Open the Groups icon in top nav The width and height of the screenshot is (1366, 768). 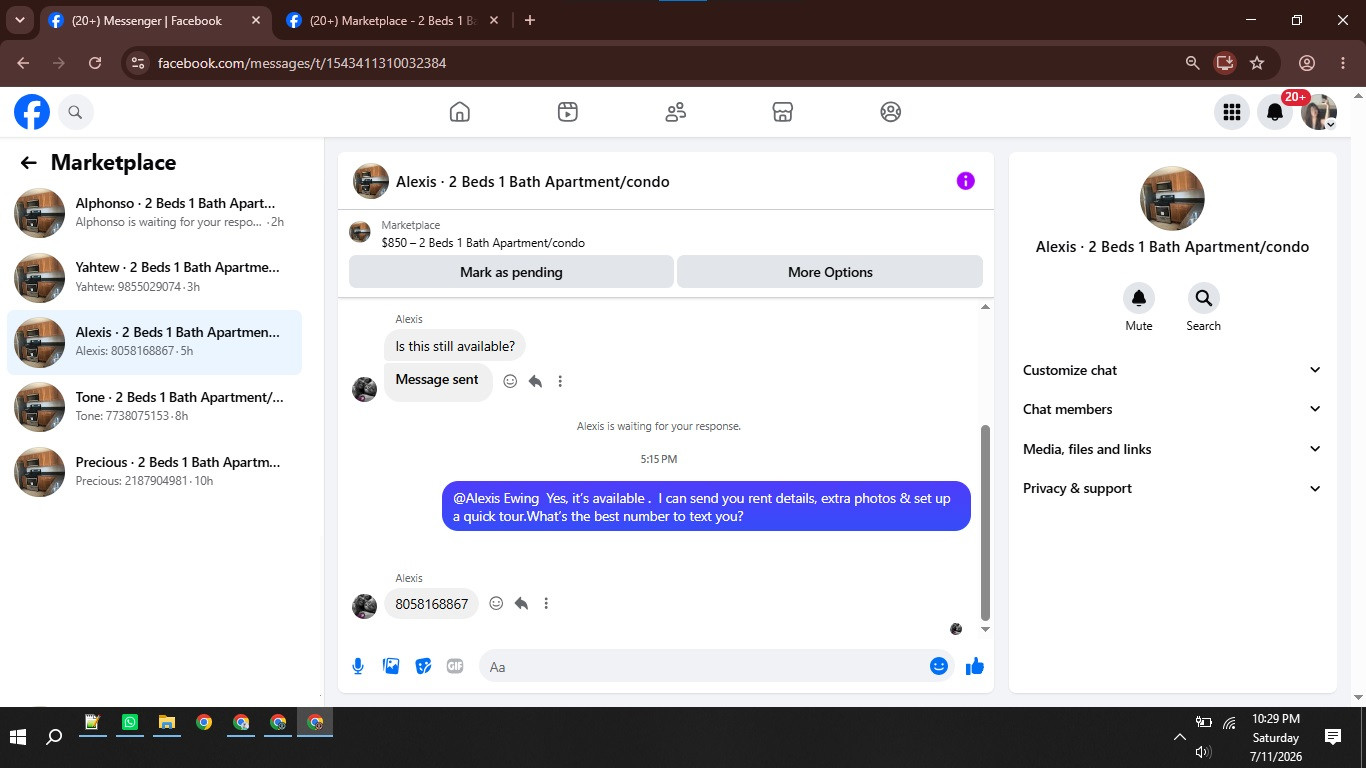coord(891,112)
